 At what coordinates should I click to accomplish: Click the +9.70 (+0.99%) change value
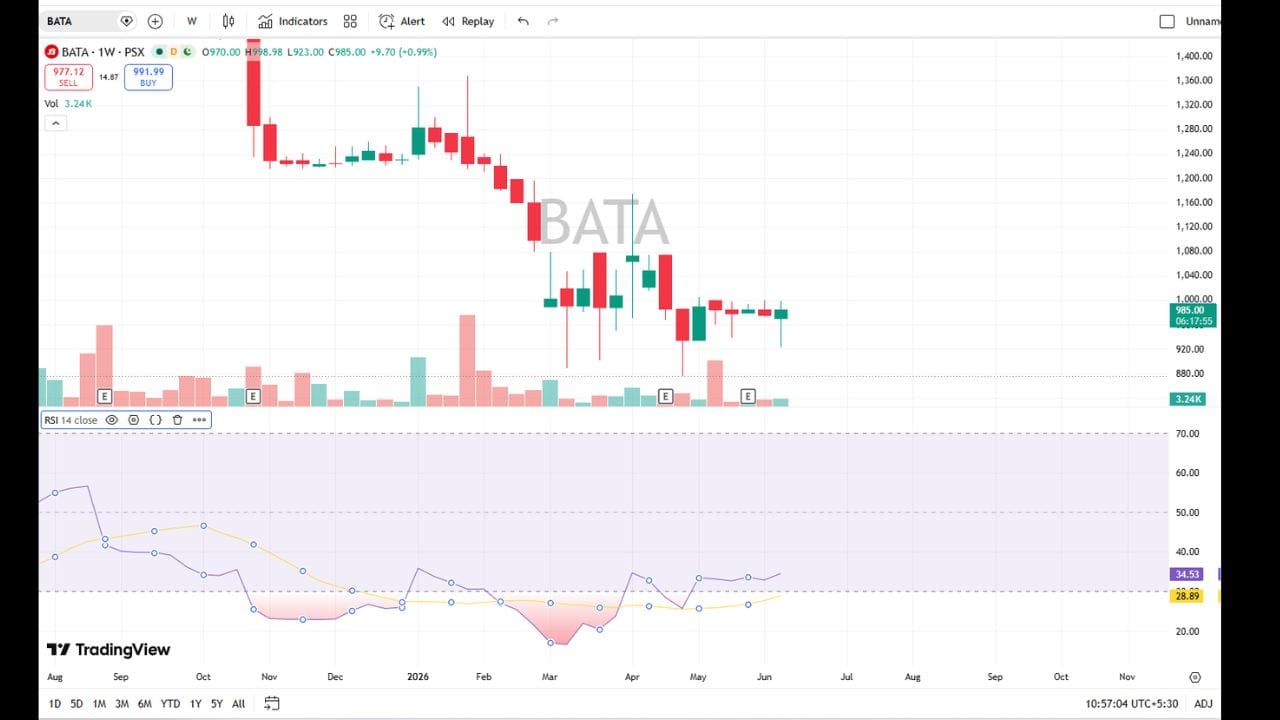(x=404, y=52)
